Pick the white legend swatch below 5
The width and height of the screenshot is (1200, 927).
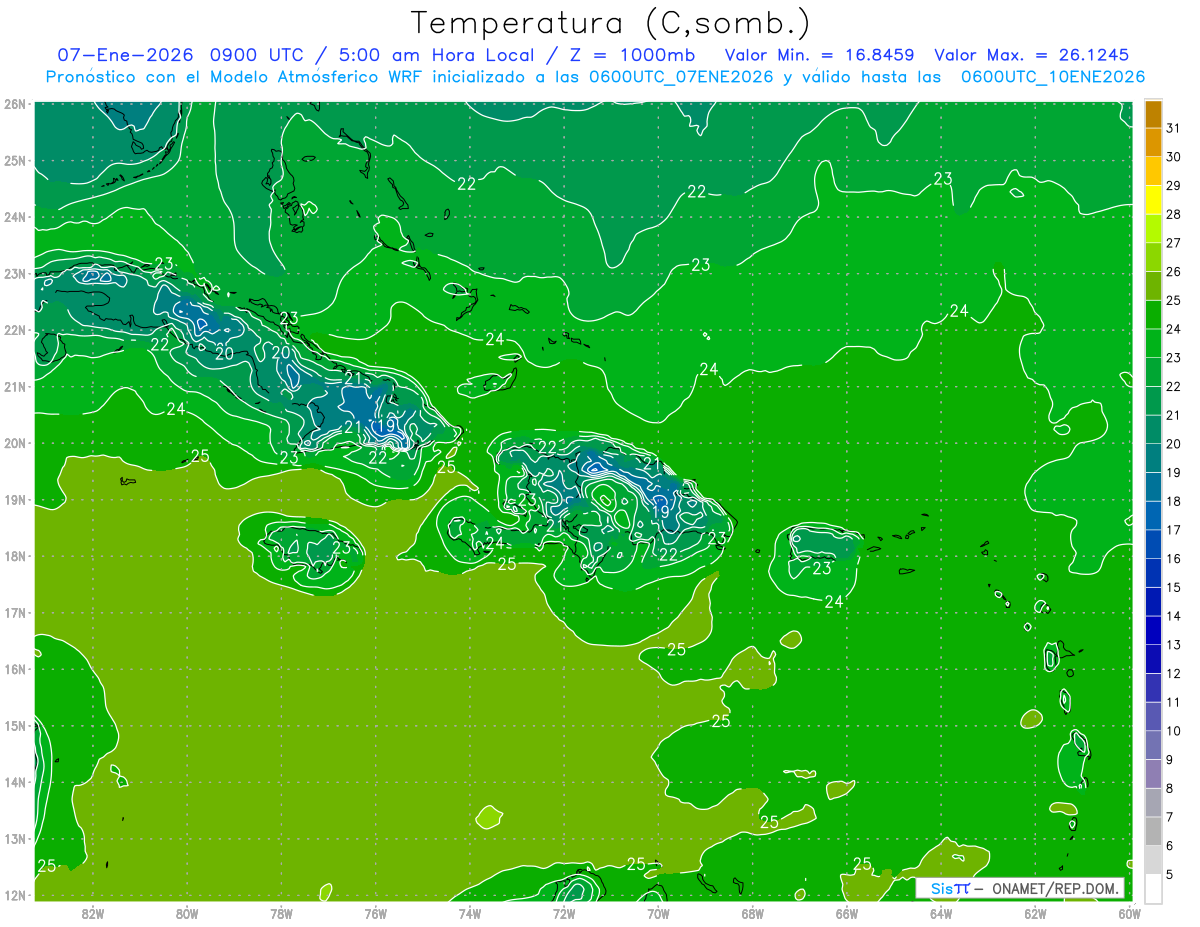pos(1153,888)
